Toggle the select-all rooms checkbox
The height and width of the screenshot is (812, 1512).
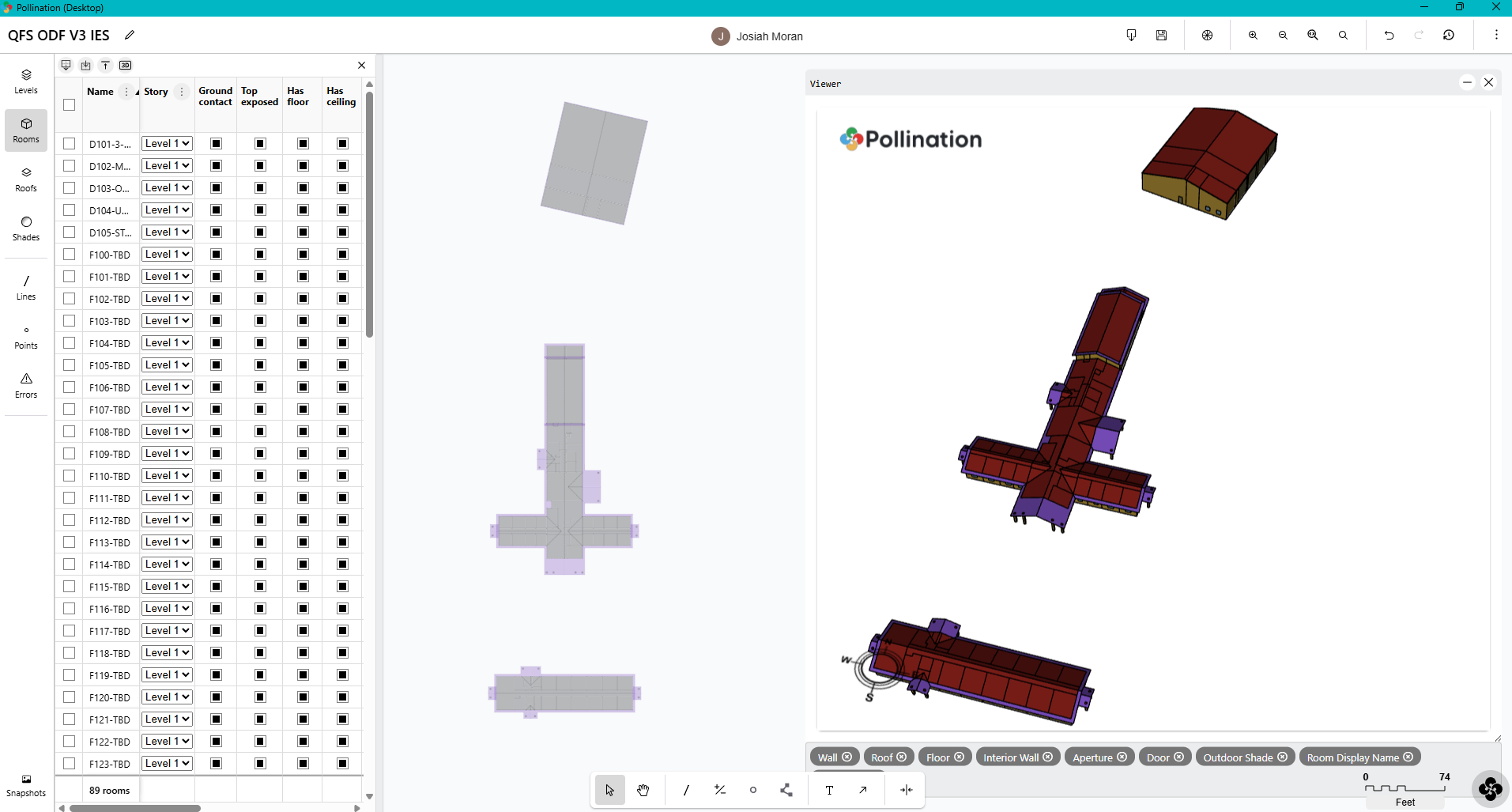tap(70, 104)
